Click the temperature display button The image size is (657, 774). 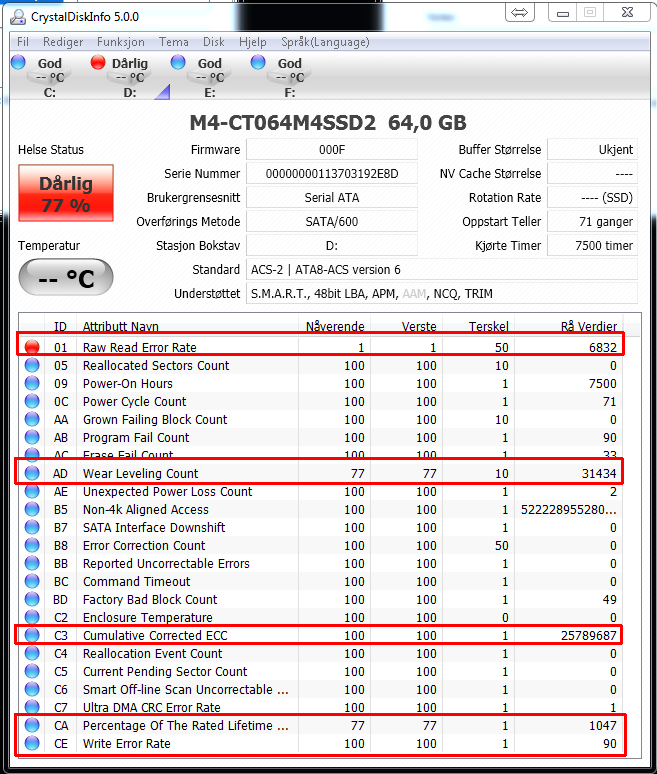tap(66, 277)
